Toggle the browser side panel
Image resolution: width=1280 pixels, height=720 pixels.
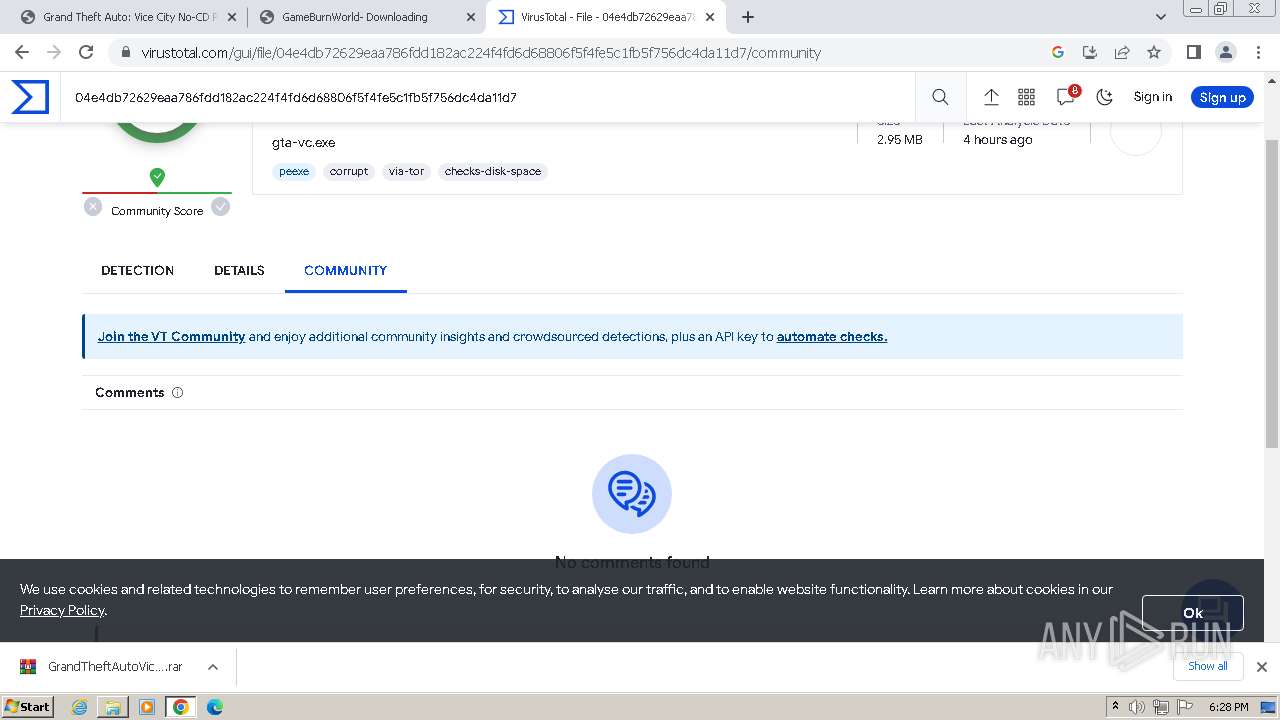pyautogui.click(x=1193, y=52)
